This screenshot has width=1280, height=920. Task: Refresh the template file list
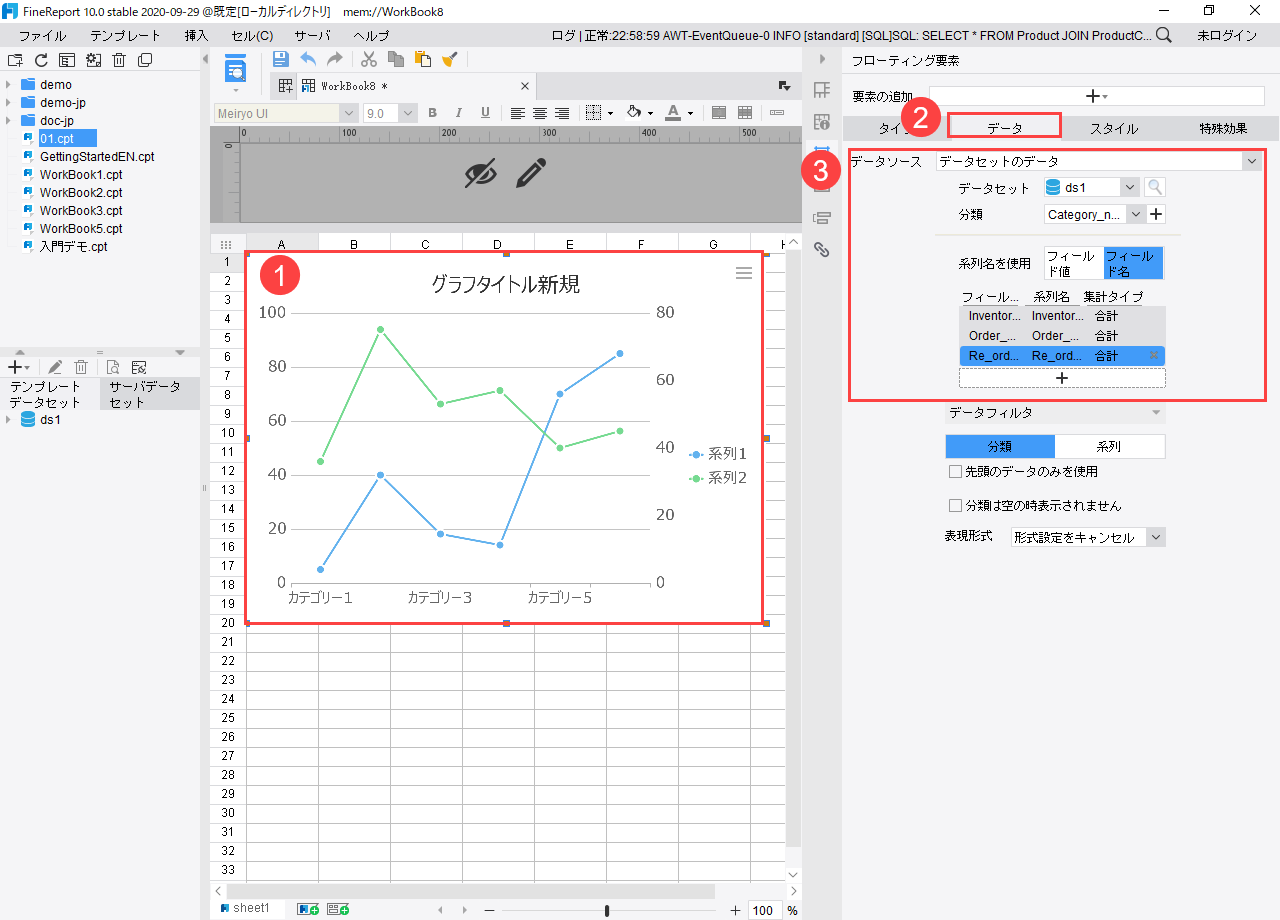pyautogui.click(x=41, y=60)
